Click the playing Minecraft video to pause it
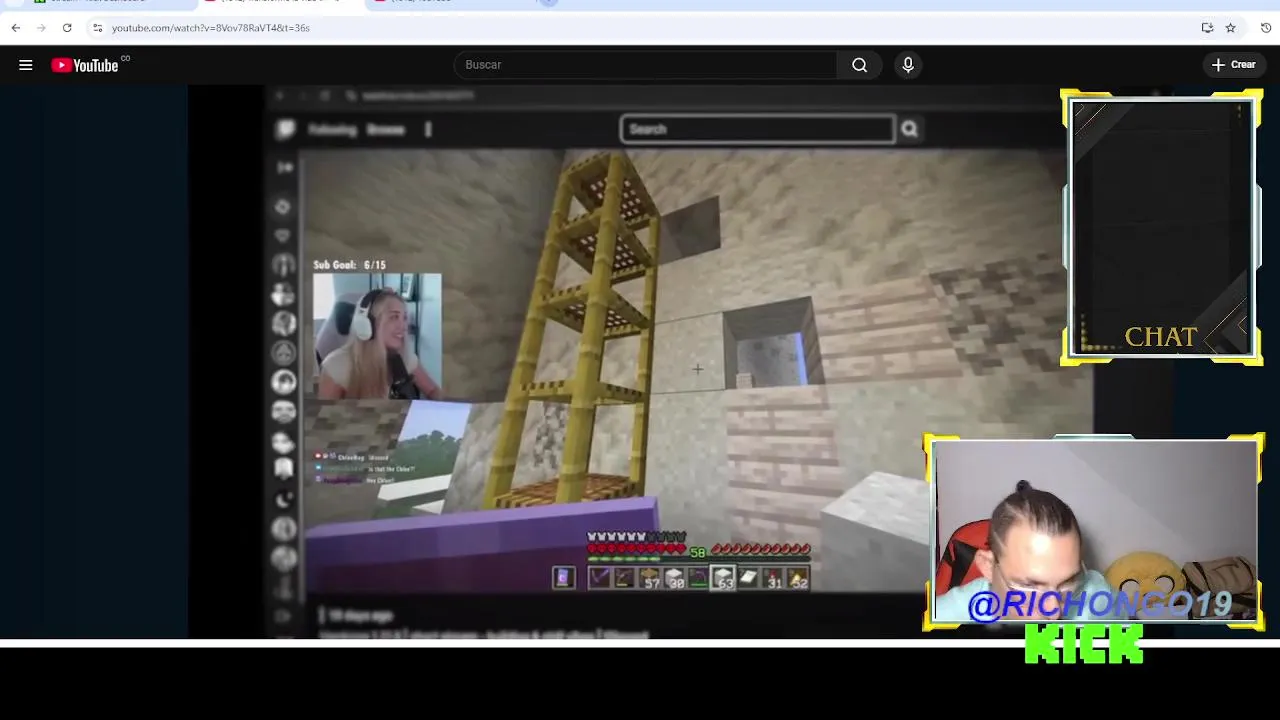 tap(640, 361)
